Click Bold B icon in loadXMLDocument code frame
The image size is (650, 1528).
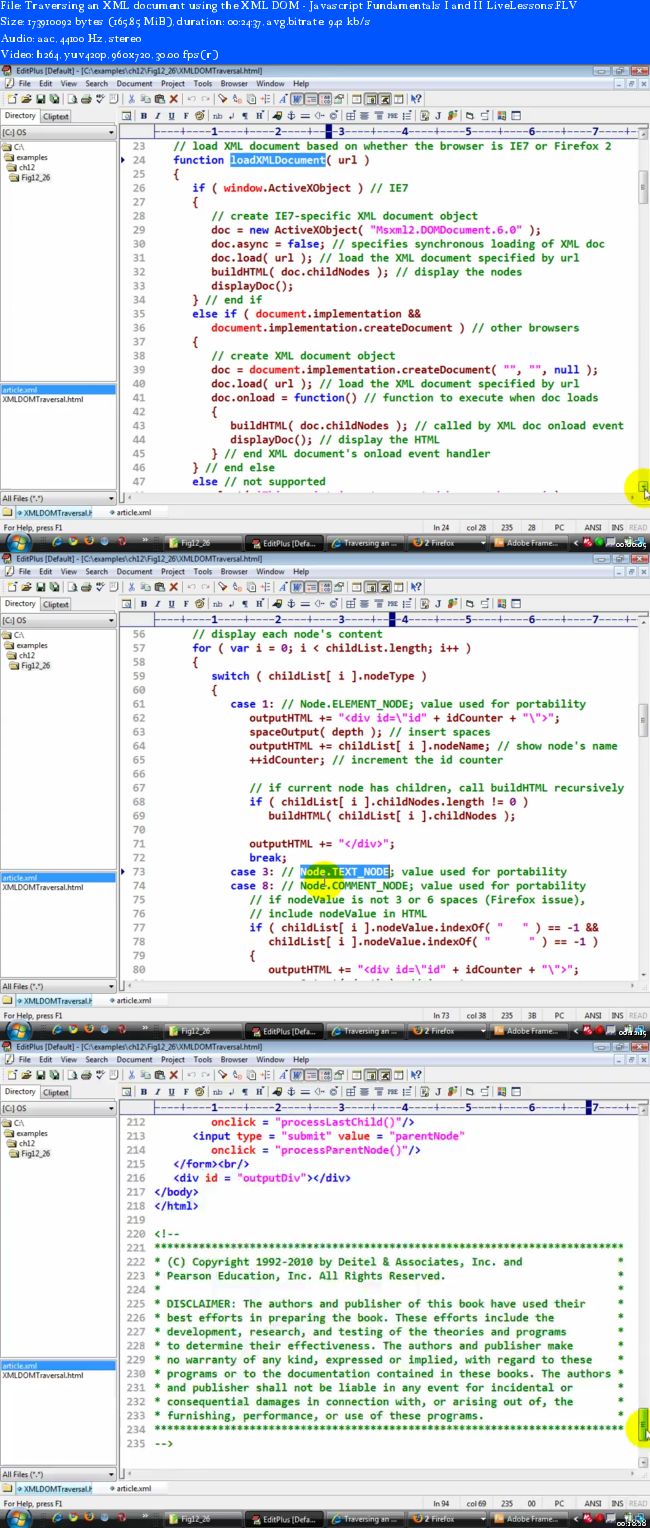click(143, 115)
